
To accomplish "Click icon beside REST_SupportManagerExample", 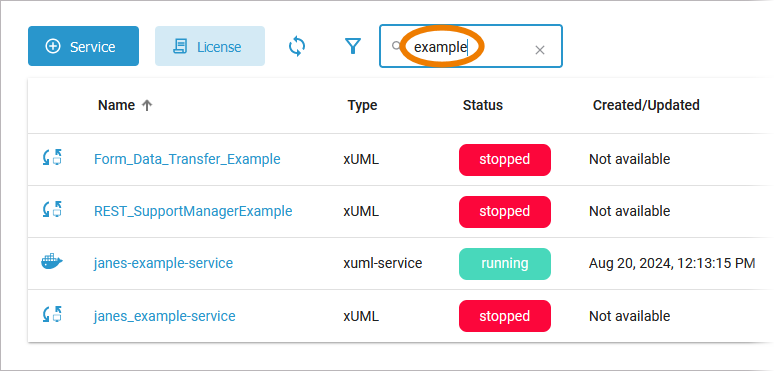I will coord(52,210).
